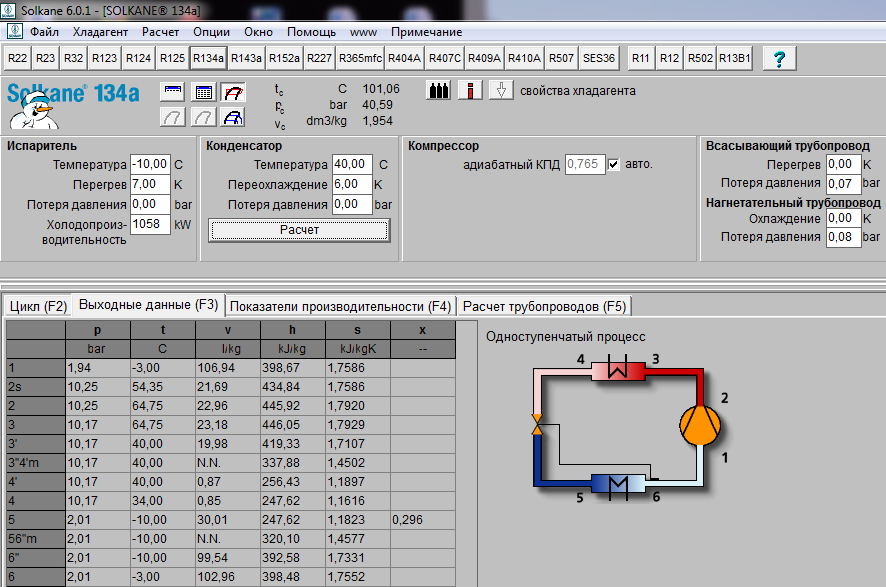This screenshot has width=886, height=587.
Task: Select refrigerant R124
Action: point(138,58)
